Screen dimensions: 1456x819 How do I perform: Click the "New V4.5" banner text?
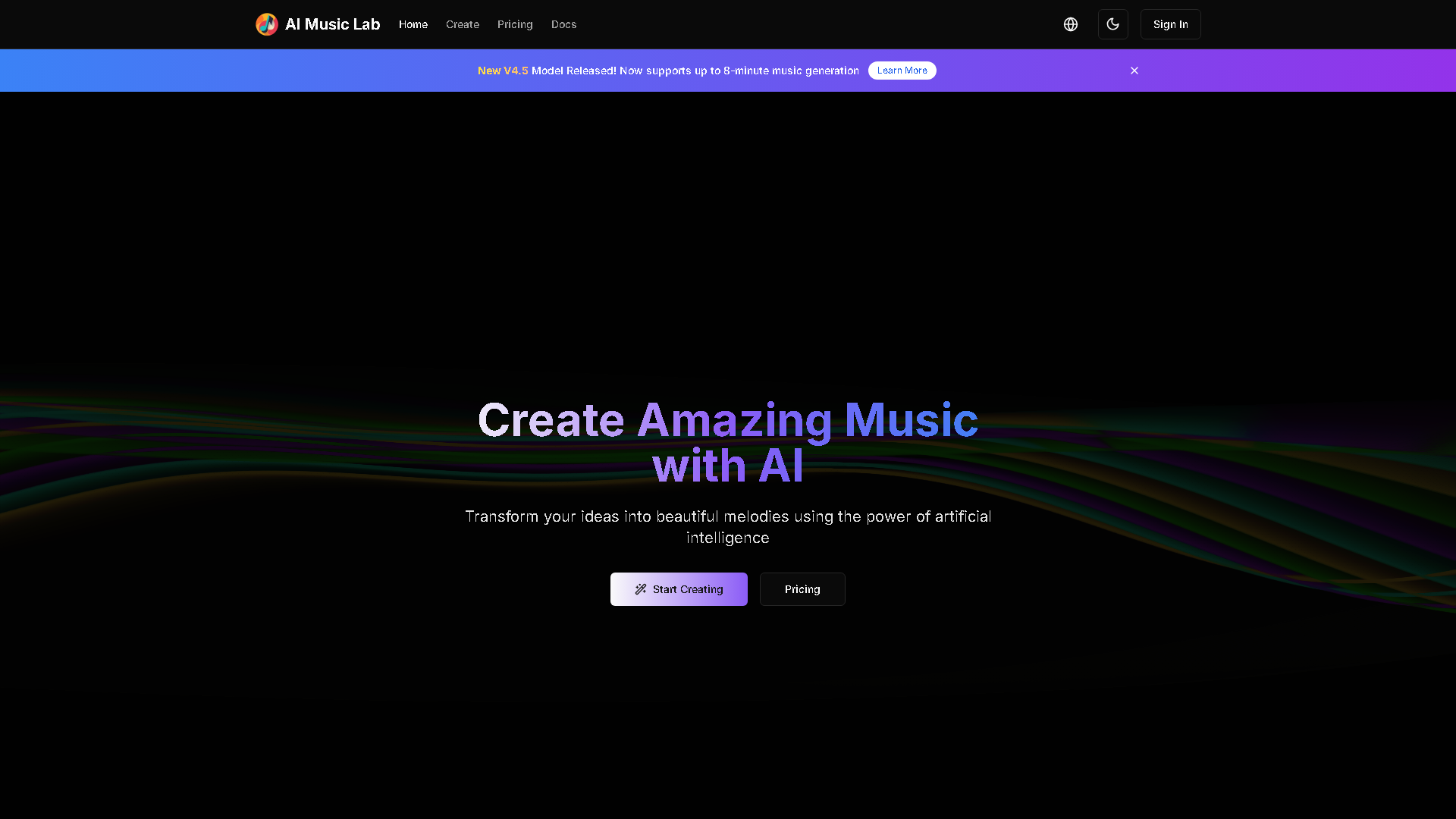[x=503, y=71]
